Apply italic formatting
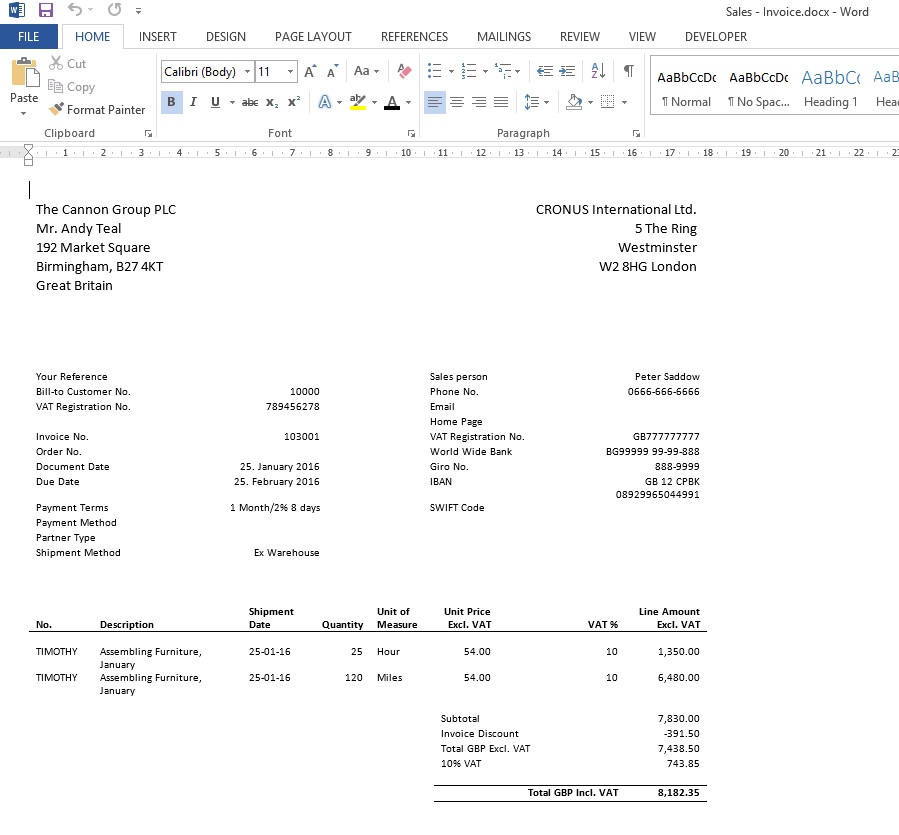This screenshot has height=835, width=899. [x=192, y=101]
